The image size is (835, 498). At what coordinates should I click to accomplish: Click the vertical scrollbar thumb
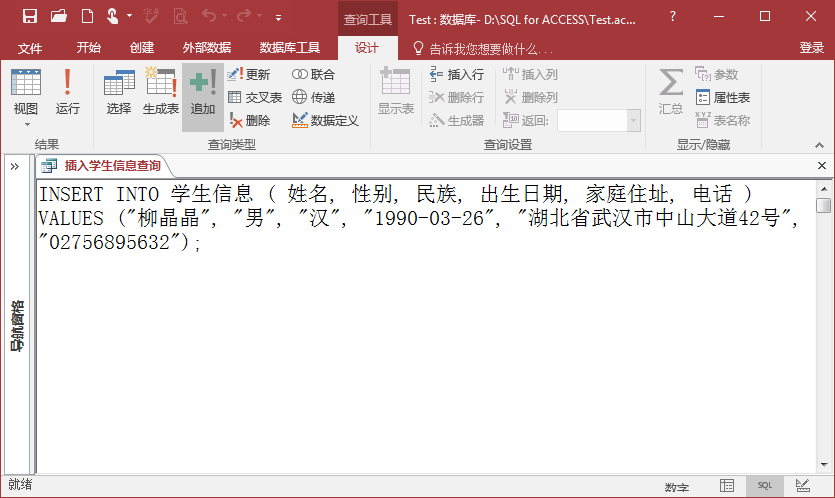pyautogui.click(x=824, y=205)
